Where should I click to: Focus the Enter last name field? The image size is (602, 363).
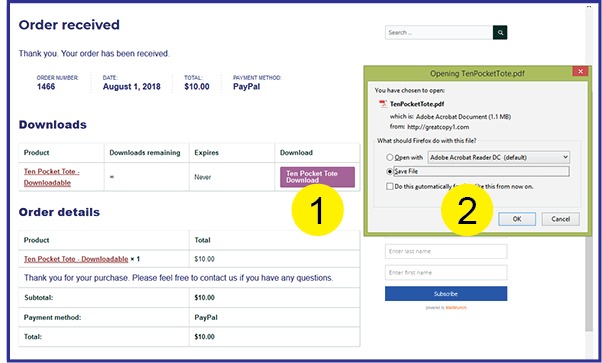446,251
